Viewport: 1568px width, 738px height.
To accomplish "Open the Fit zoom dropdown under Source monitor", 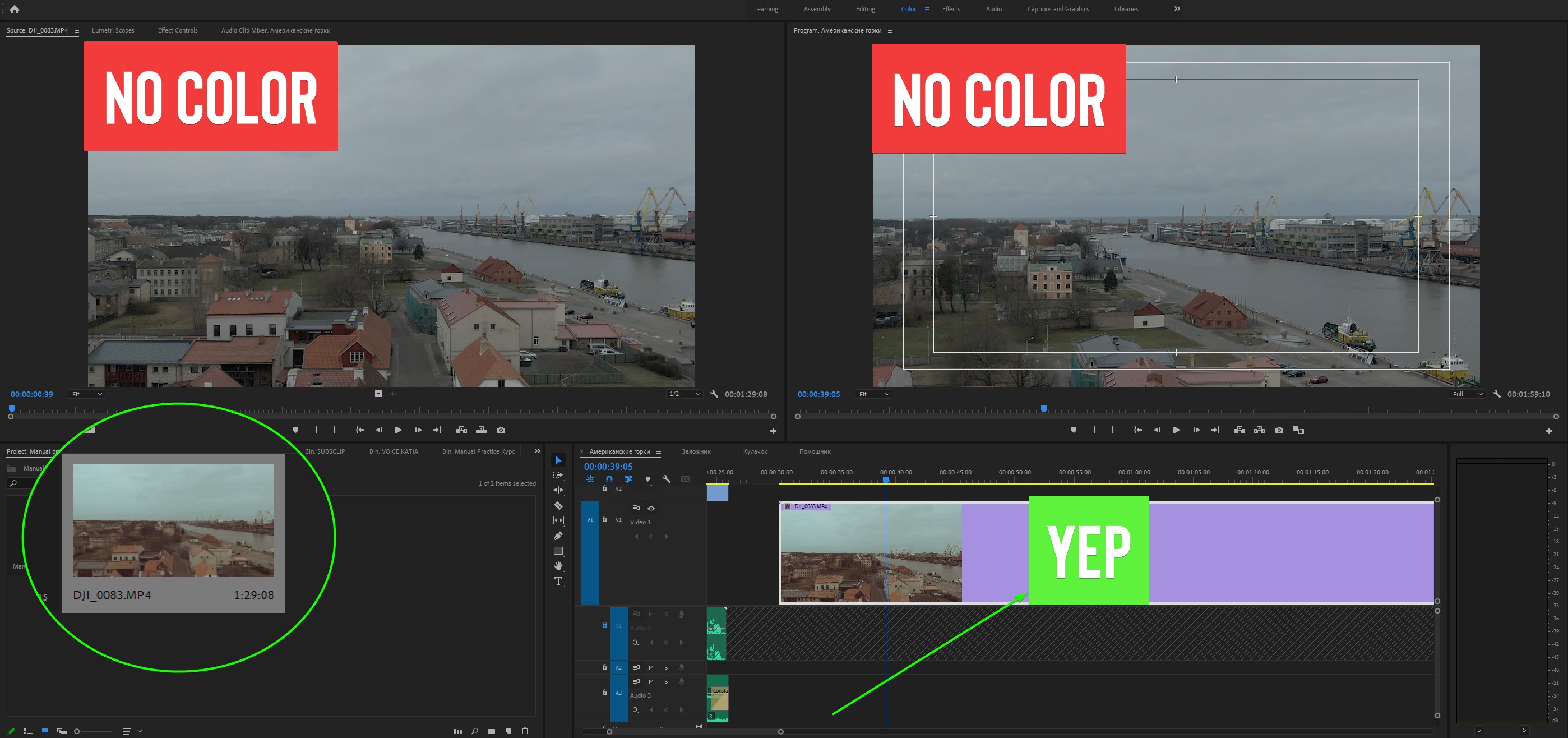I will 85,394.
